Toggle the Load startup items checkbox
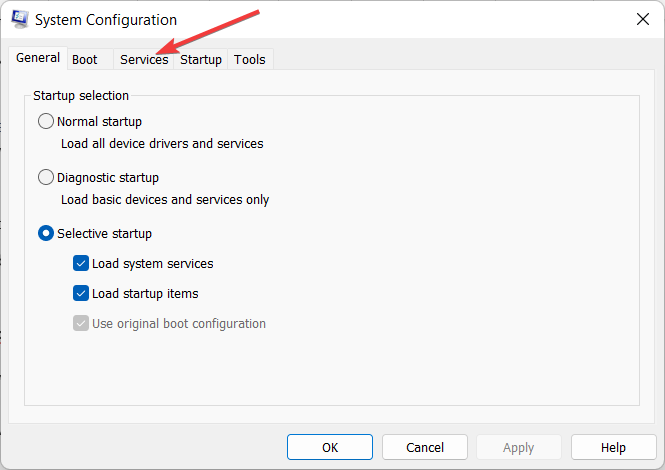665x470 pixels. (81, 294)
